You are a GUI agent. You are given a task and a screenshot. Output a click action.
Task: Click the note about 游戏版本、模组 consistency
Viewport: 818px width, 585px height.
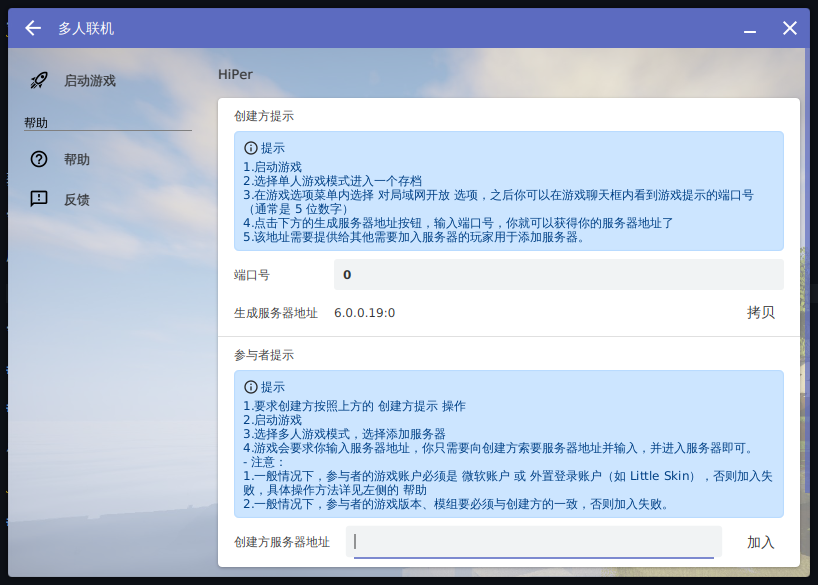click(x=456, y=504)
